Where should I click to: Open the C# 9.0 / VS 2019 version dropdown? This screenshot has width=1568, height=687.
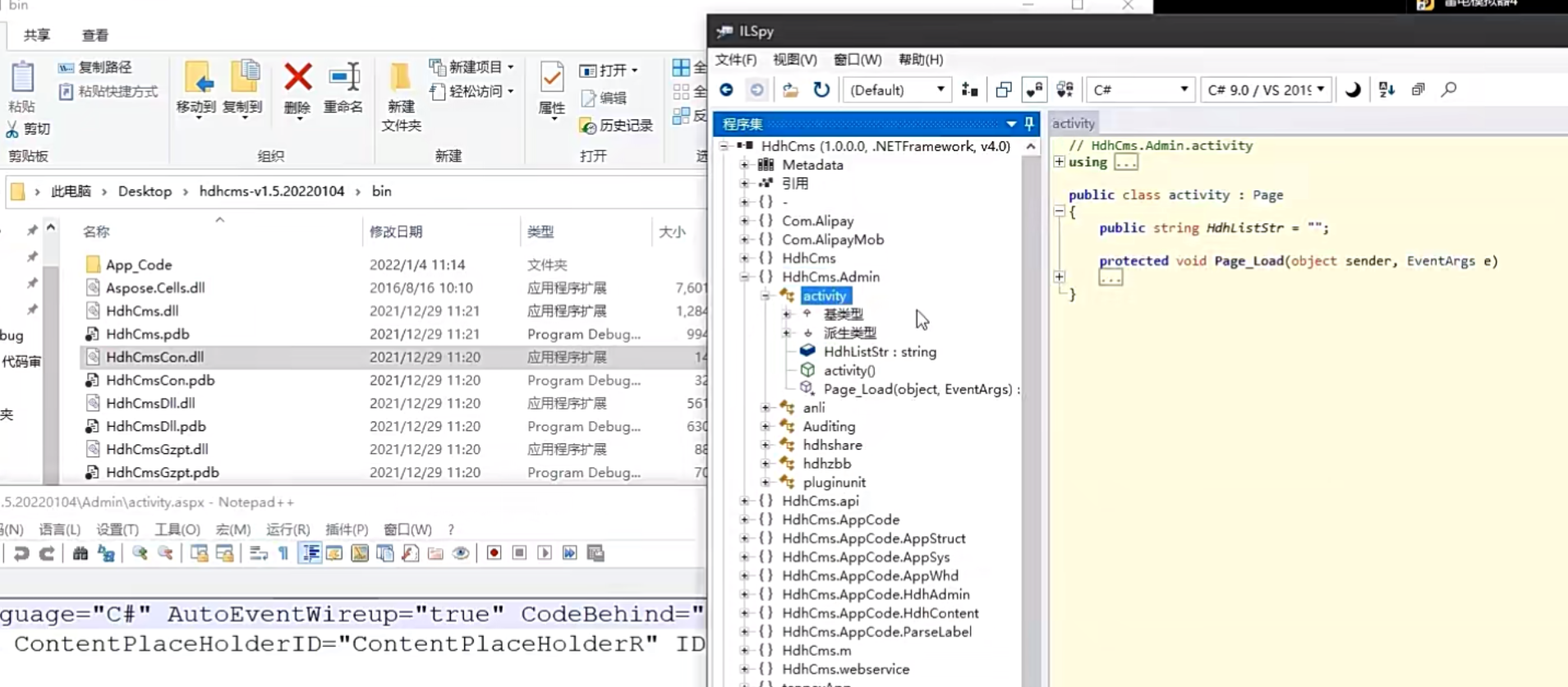coord(1266,89)
